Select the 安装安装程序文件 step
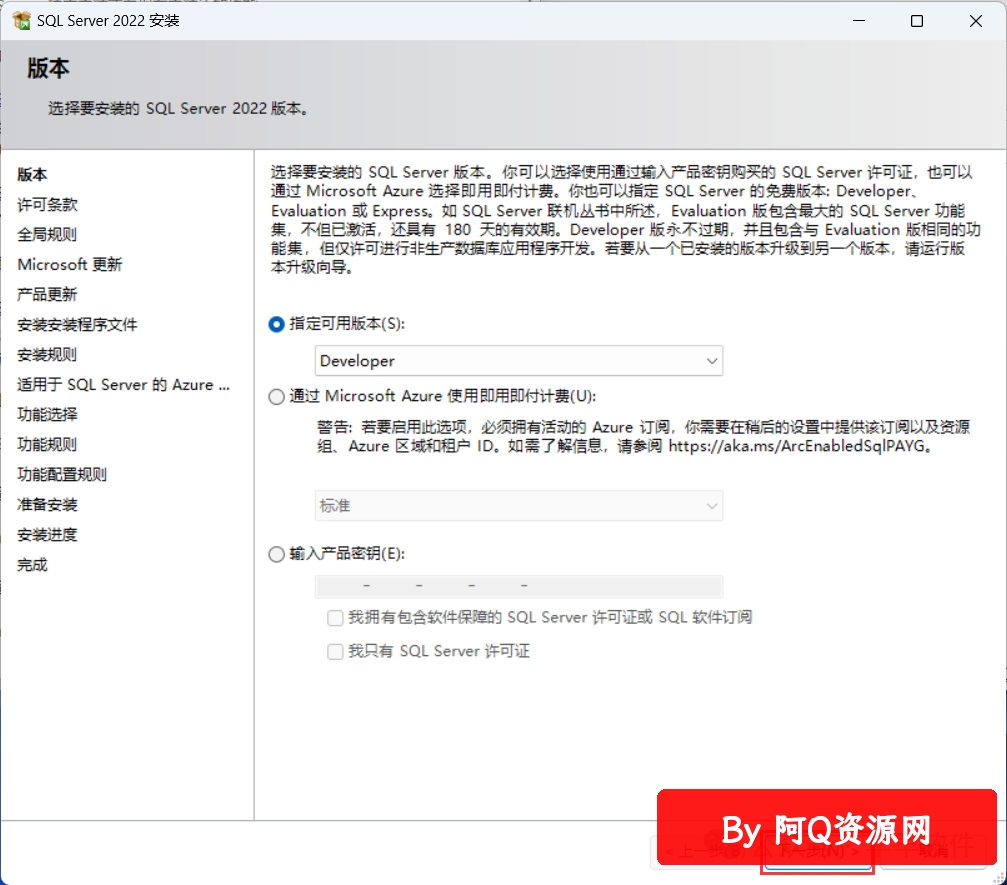 [x=77, y=325]
